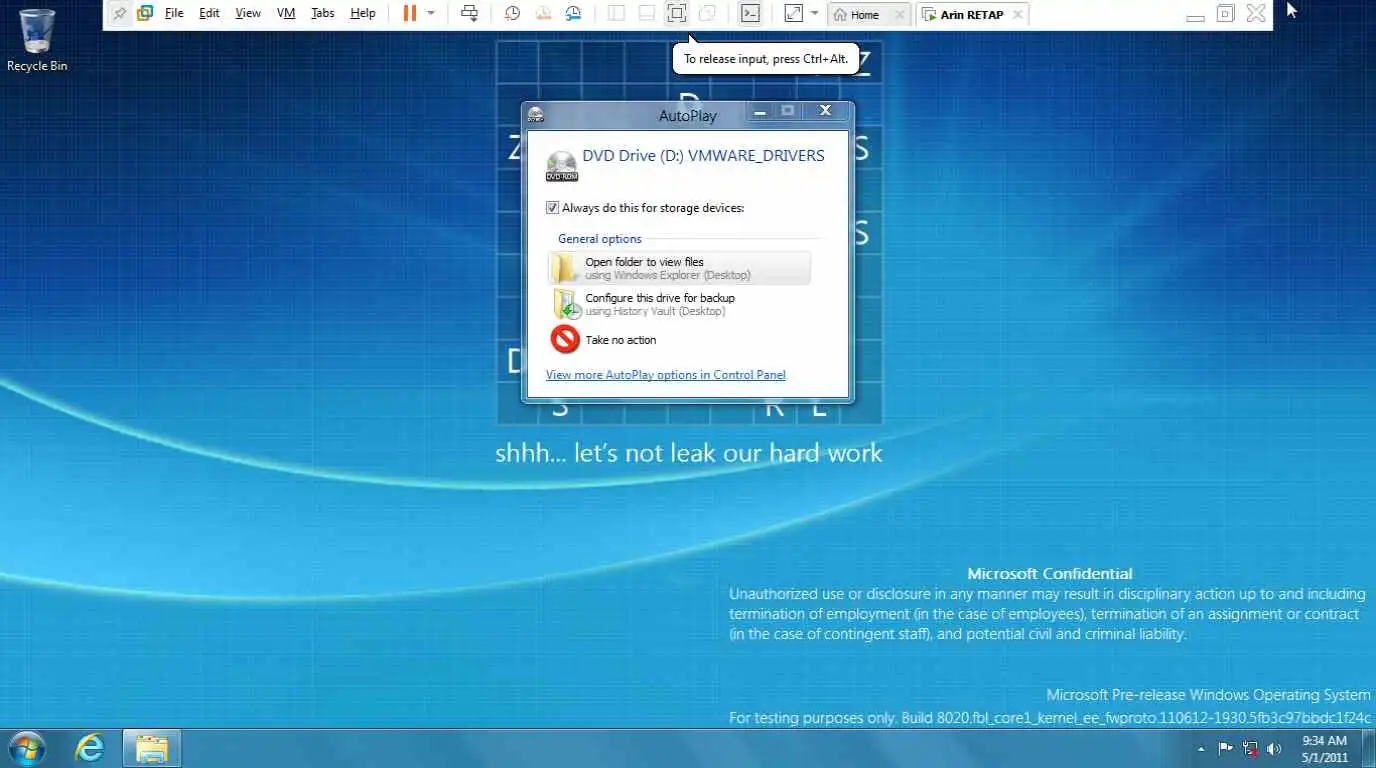
Task: Open the File menu
Action: [174, 14]
